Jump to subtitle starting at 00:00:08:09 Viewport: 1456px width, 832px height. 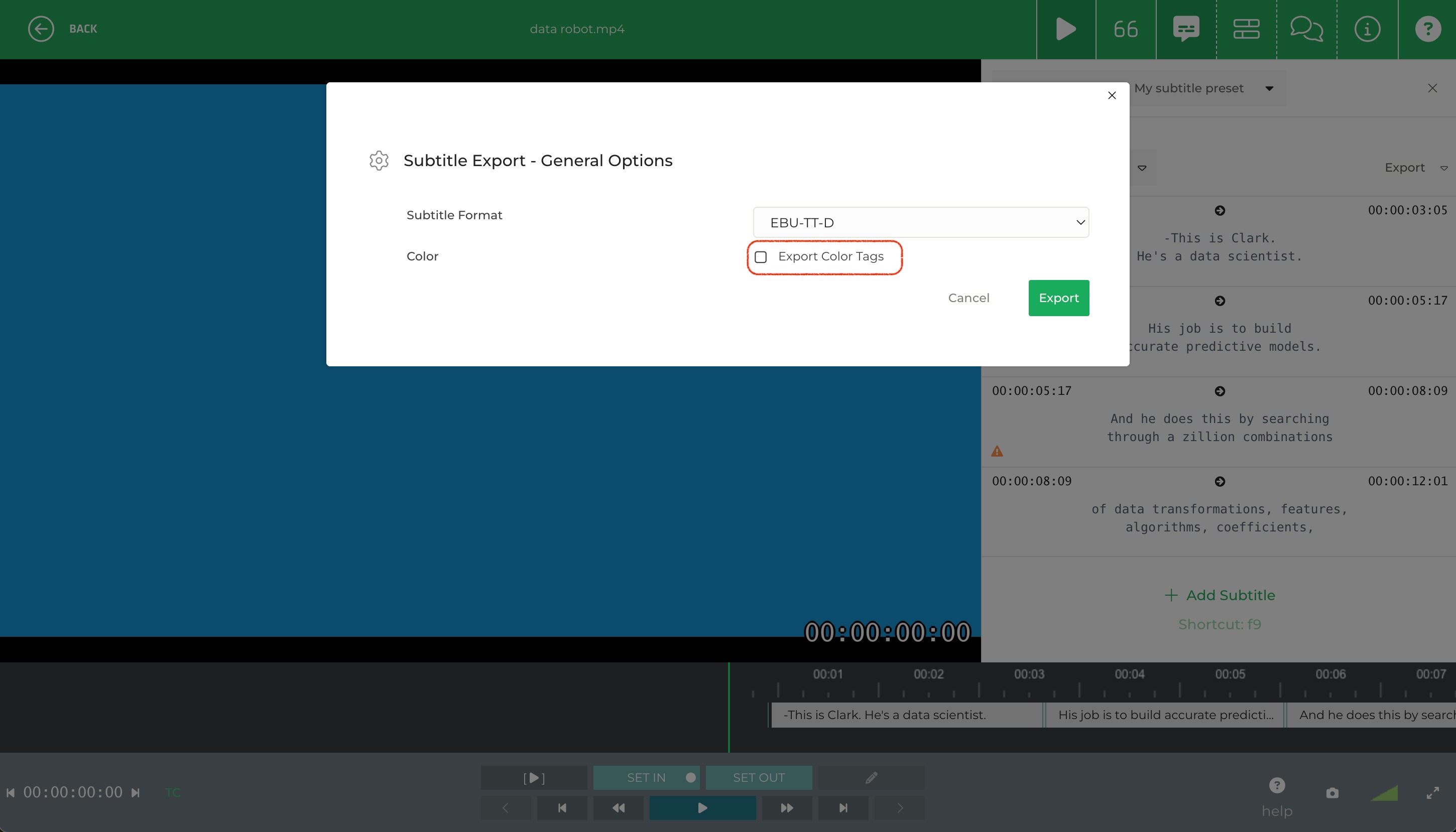point(1220,482)
